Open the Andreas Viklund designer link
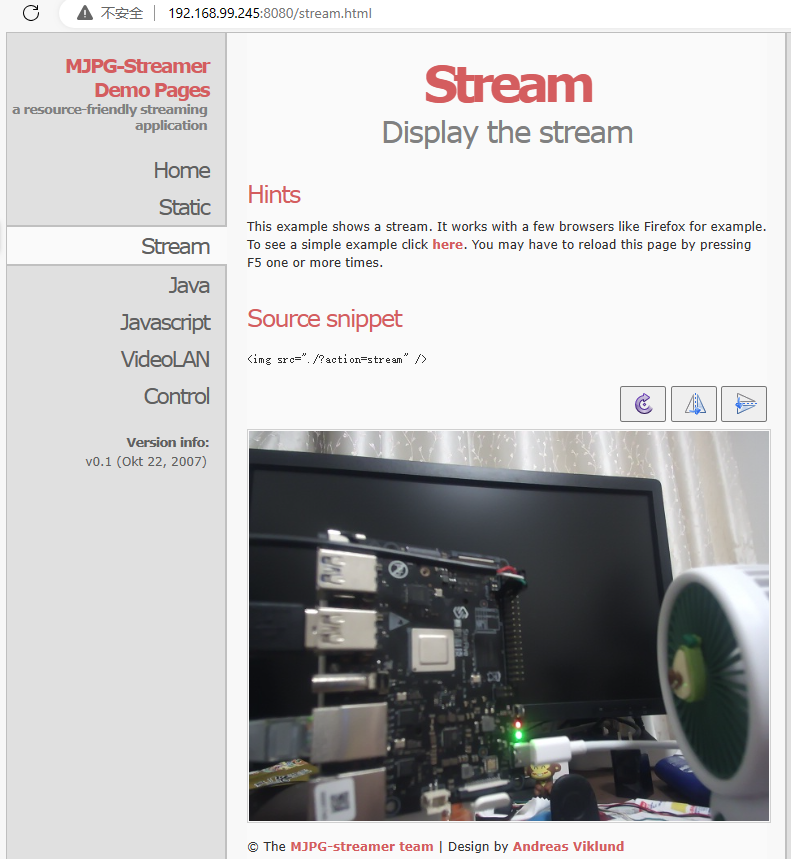Viewport: 791px width, 859px height. (568, 846)
